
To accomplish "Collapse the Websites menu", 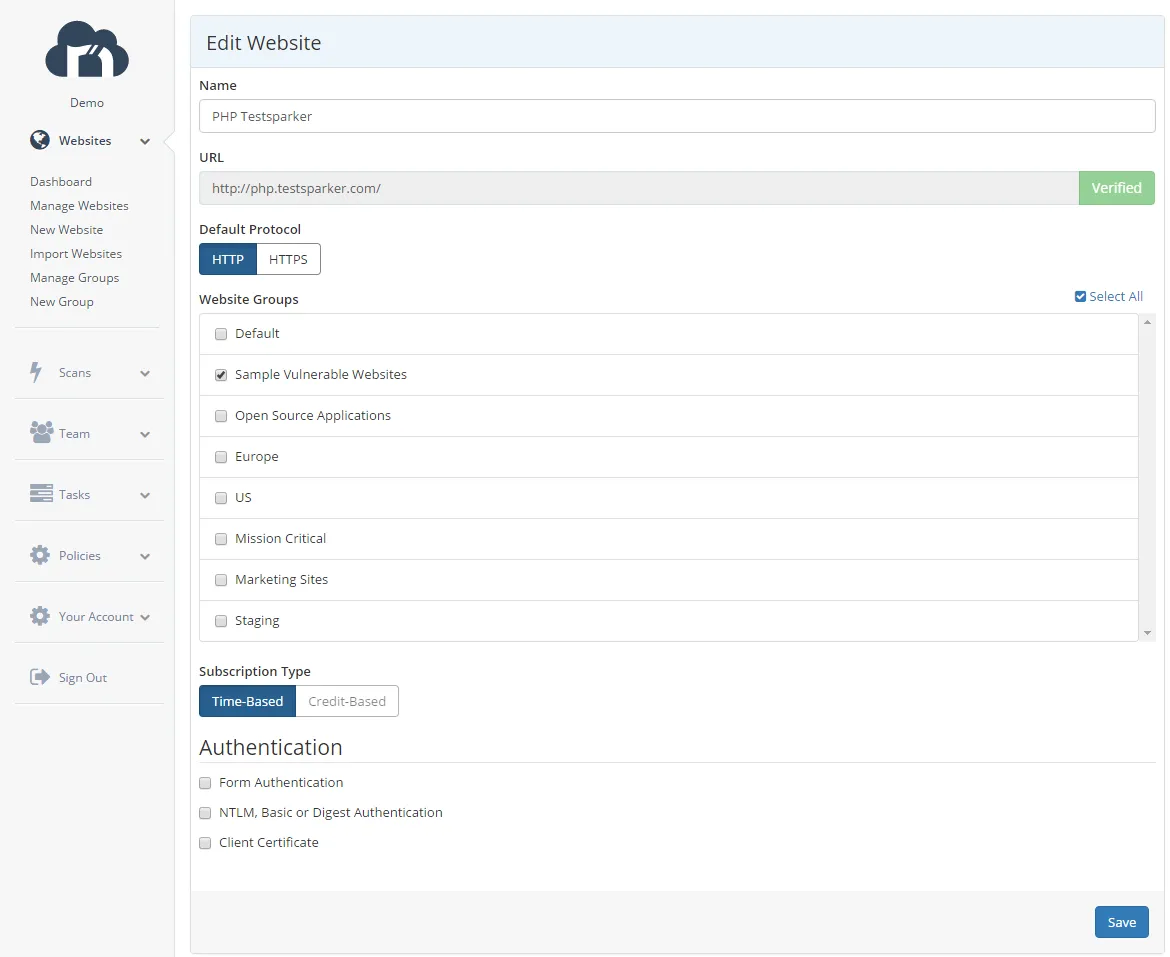I will (x=144, y=140).
